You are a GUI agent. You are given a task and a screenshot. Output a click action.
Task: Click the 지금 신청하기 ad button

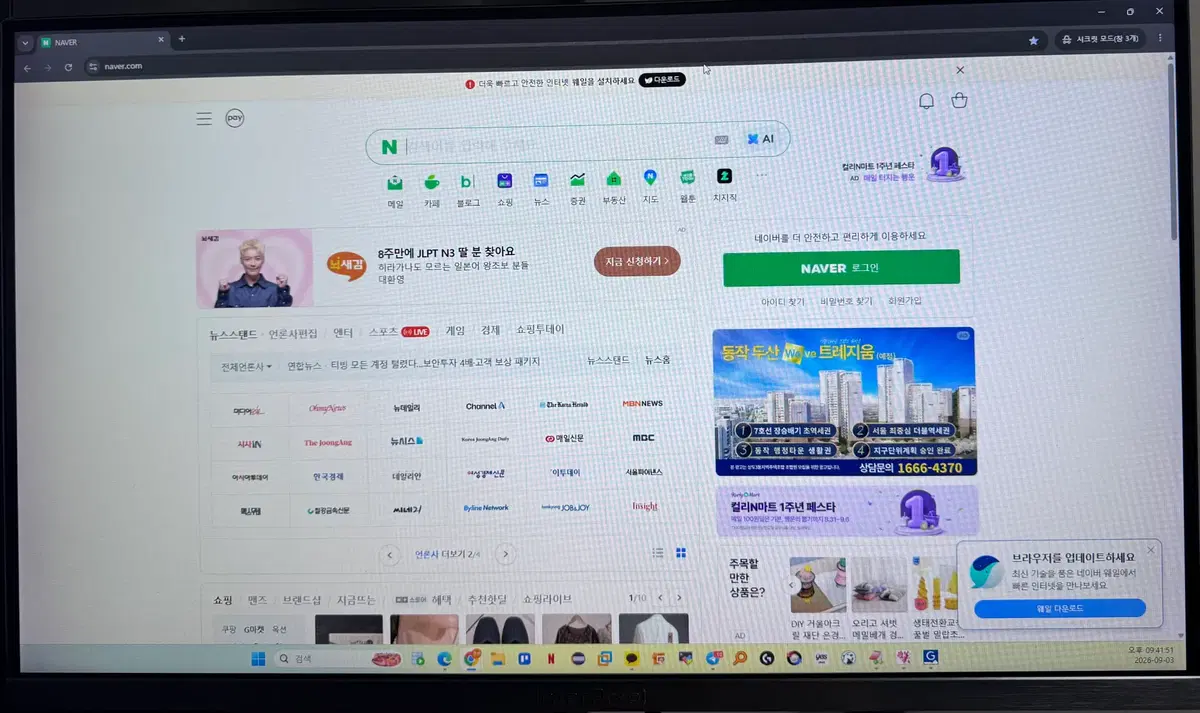(637, 261)
